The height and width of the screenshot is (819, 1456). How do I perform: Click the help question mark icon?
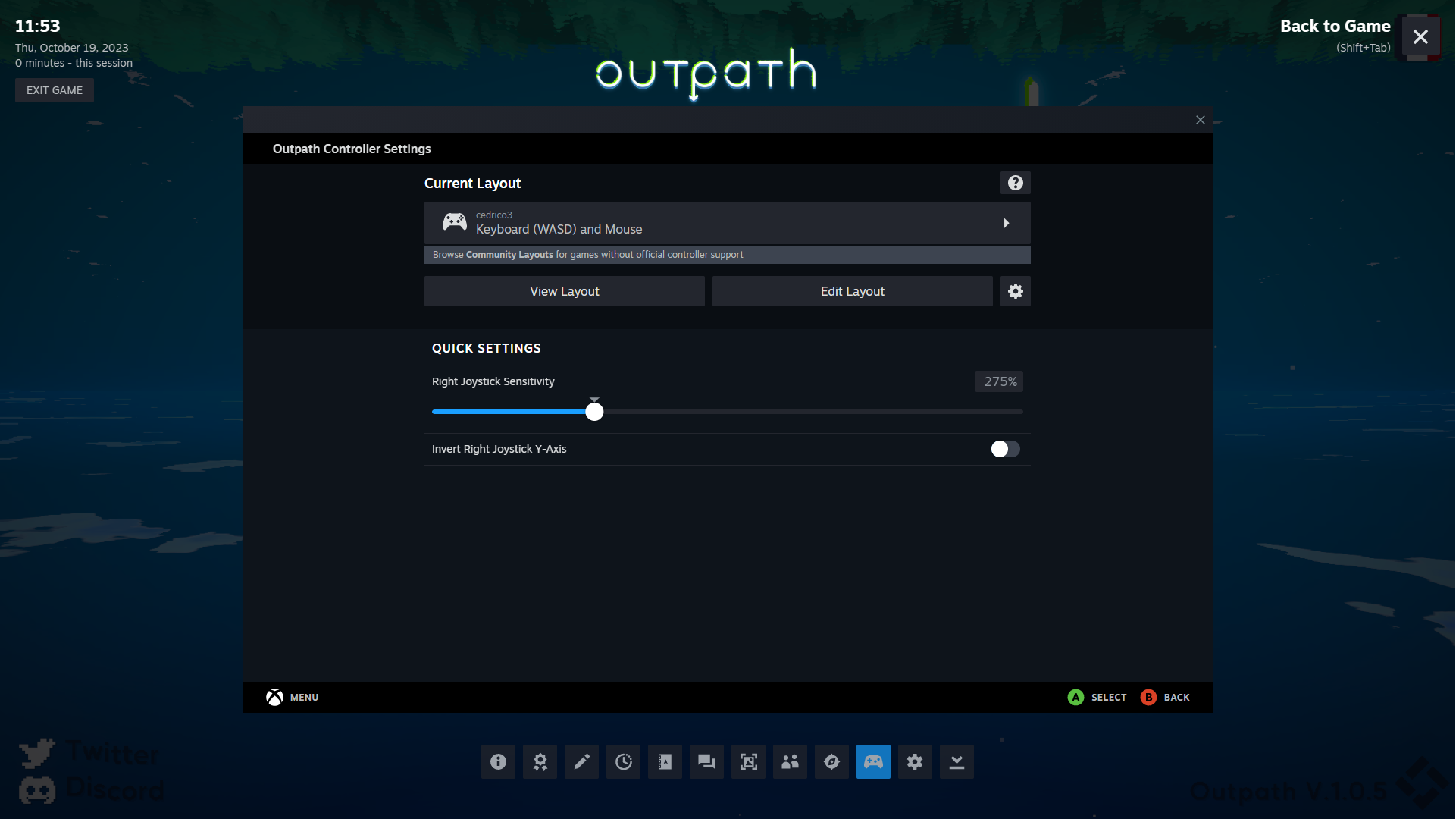click(x=1015, y=183)
